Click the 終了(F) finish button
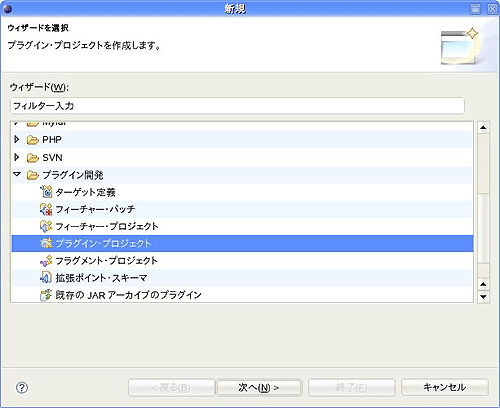The width and height of the screenshot is (500, 408). (x=352, y=387)
